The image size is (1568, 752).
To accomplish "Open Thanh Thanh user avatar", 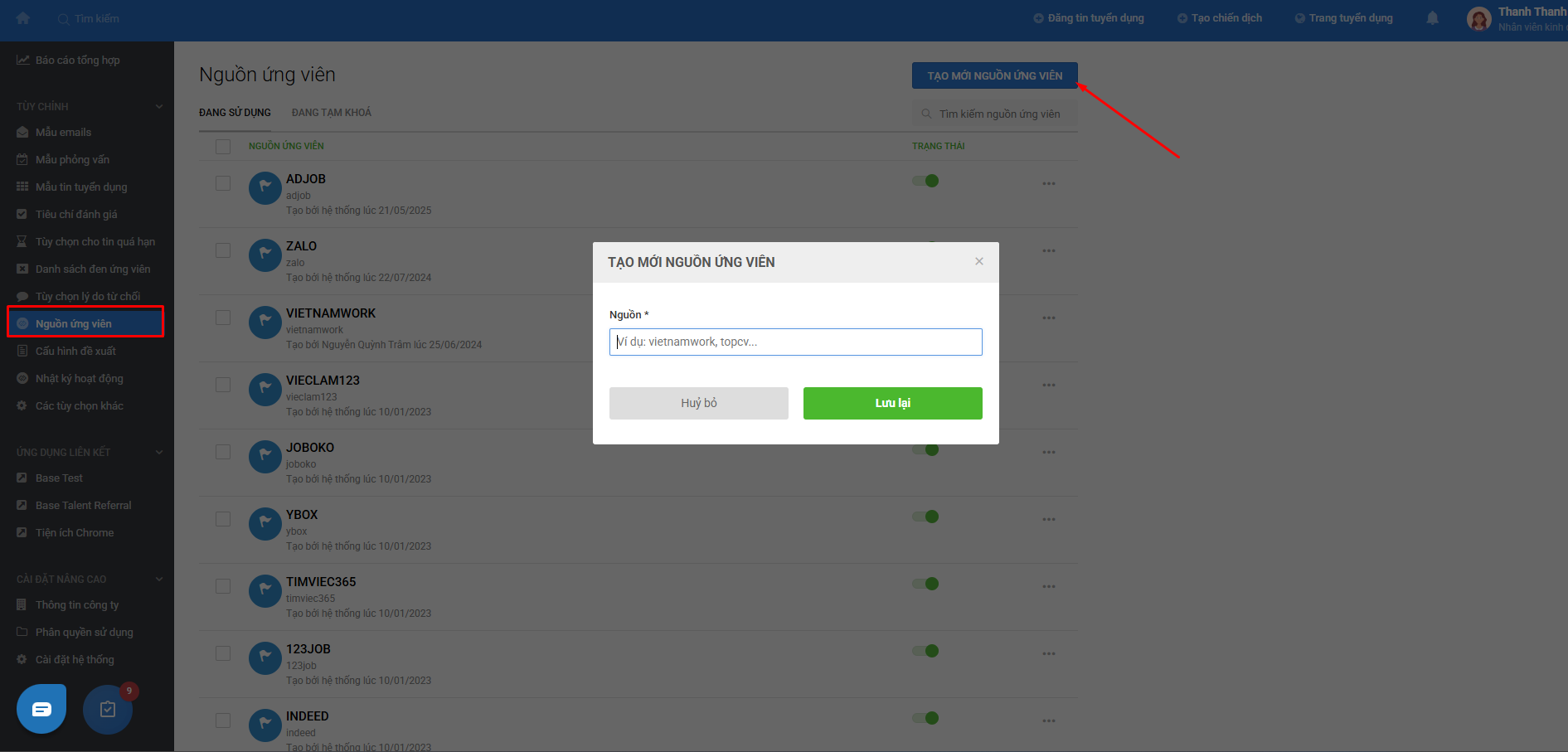I will 1478,18.
